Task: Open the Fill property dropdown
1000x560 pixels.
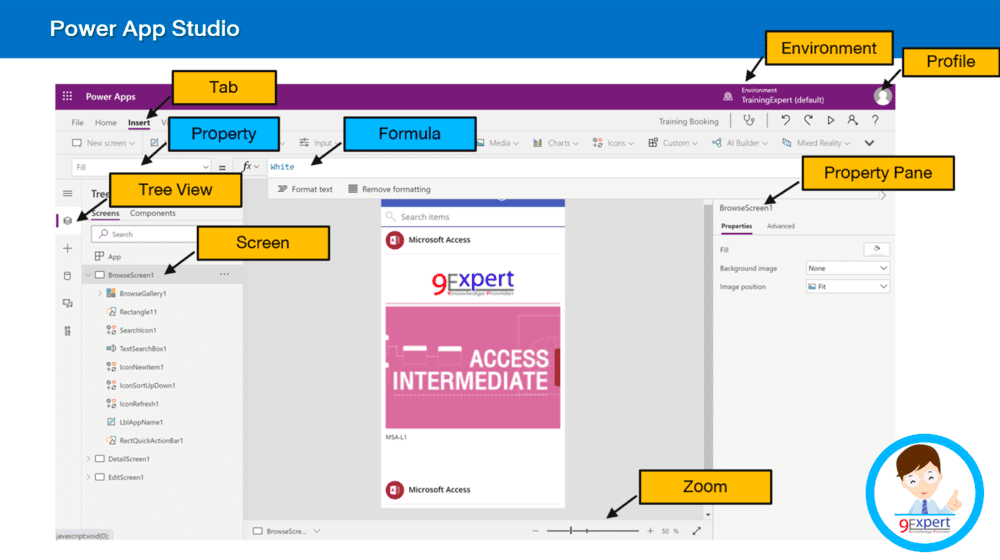Action: coord(141,167)
